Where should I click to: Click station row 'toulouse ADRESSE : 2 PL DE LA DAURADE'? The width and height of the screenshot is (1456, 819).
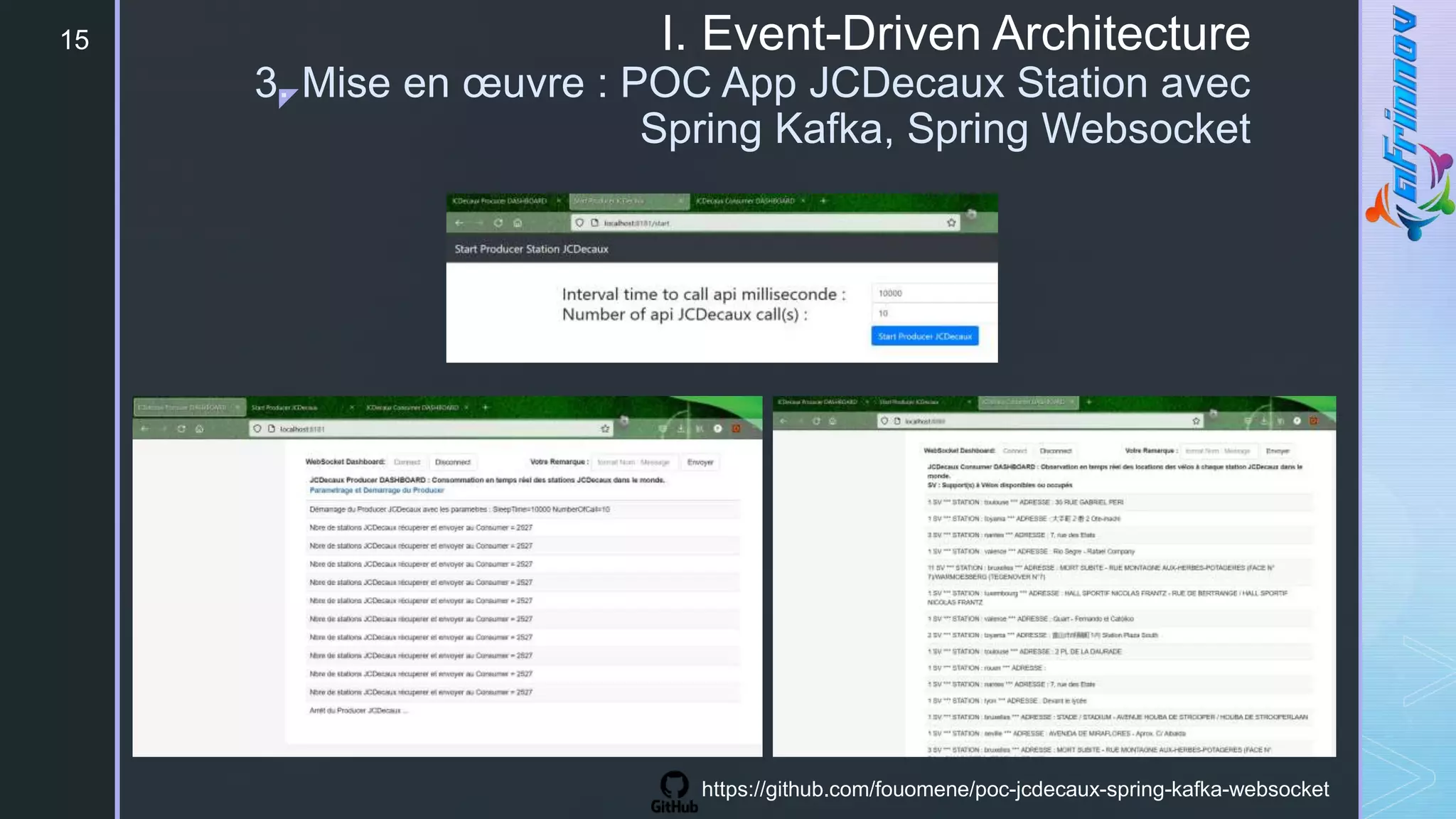[1119, 651]
